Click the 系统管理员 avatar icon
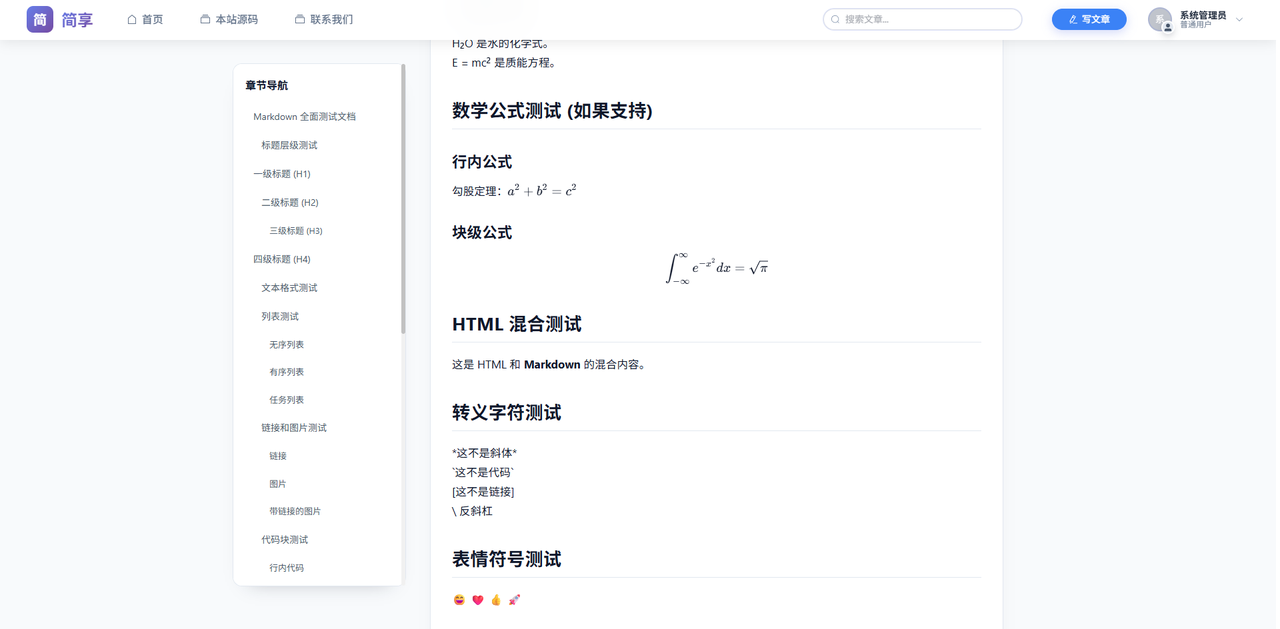1280x629 pixels. tap(1161, 19)
